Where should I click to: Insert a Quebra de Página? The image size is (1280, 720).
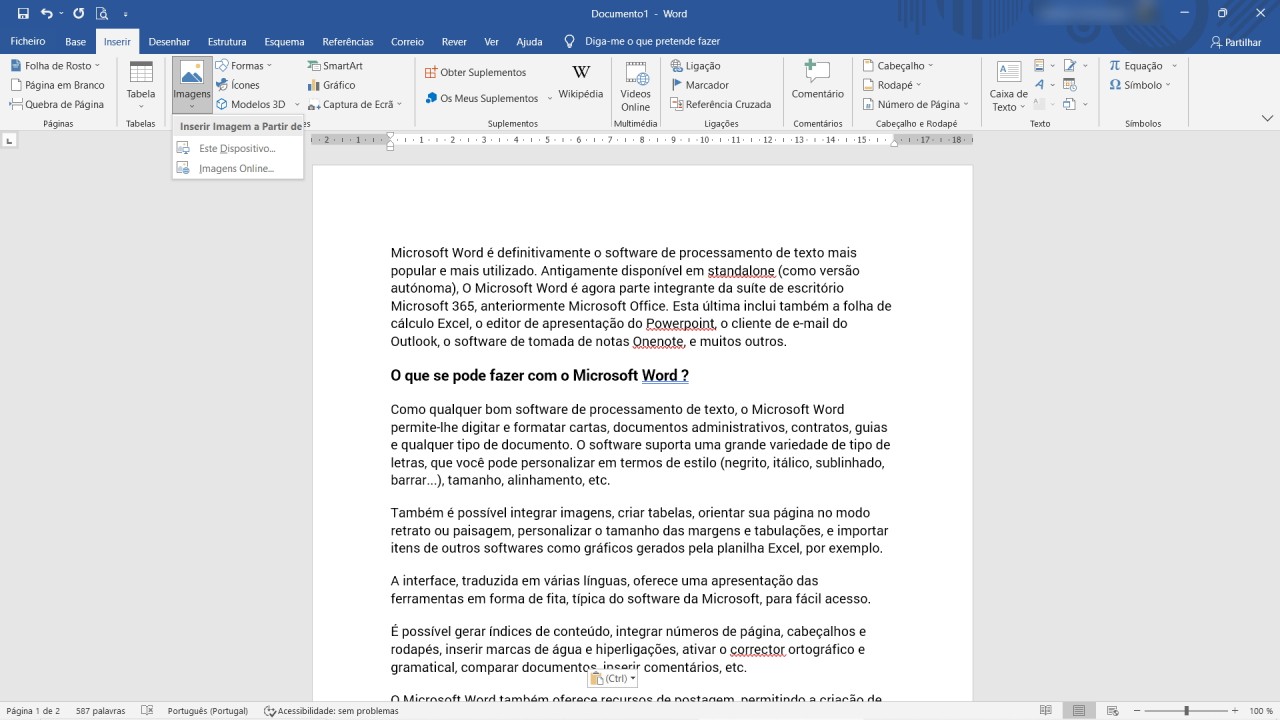point(57,104)
